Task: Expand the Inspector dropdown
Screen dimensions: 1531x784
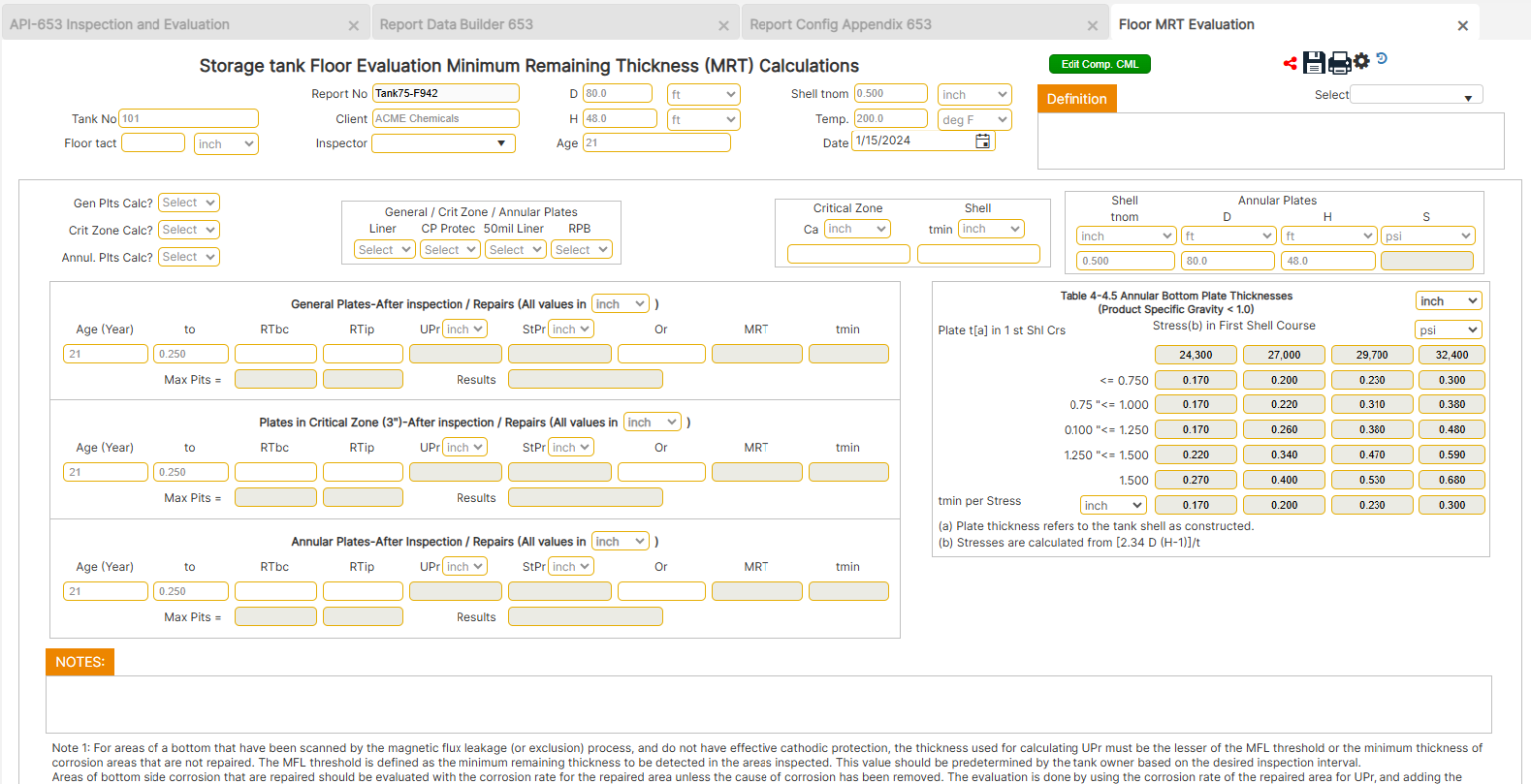Action: pos(443,143)
